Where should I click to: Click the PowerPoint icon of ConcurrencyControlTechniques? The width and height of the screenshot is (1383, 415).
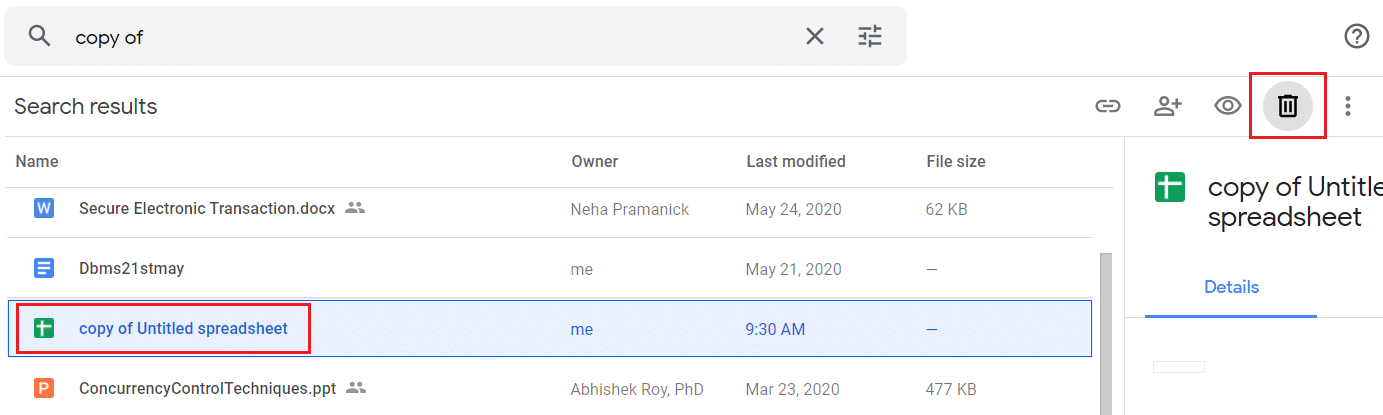pos(44,387)
